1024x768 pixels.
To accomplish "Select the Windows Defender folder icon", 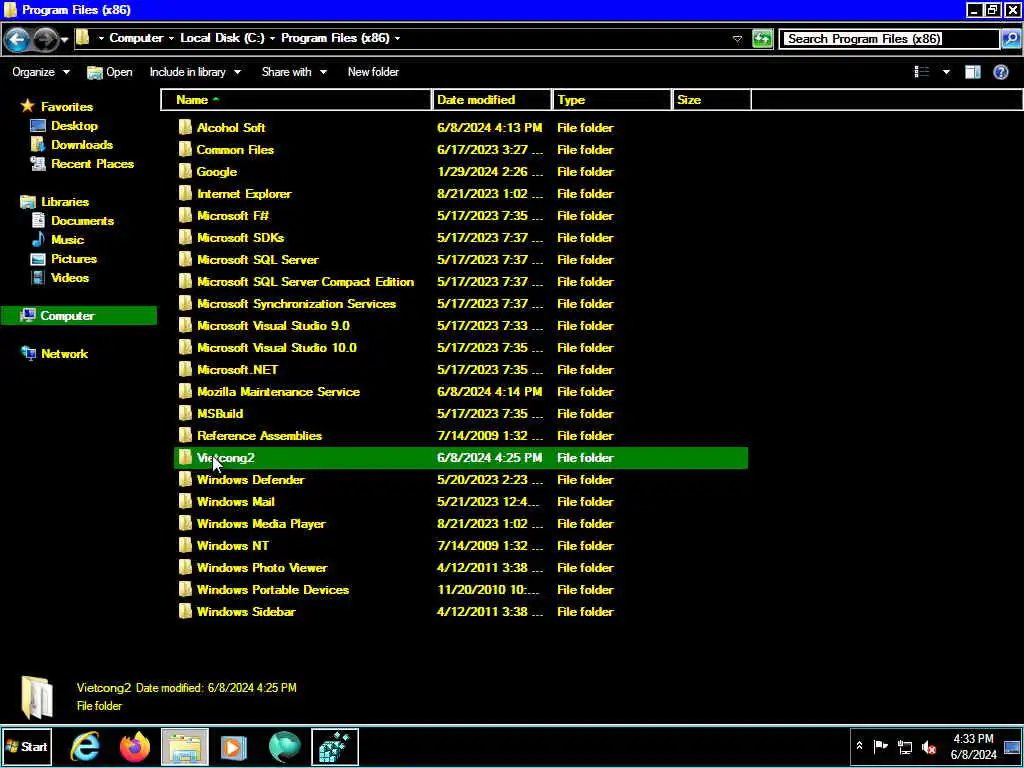I will coord(185,479).
